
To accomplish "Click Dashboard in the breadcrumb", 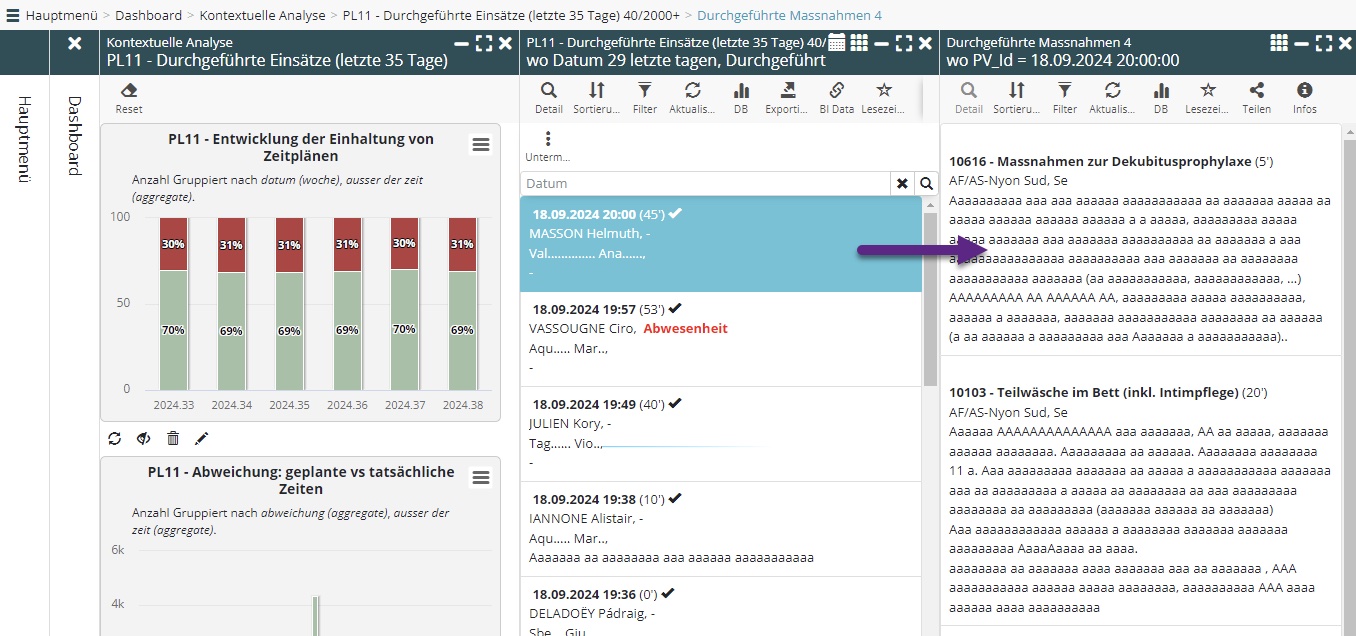I will tap(148, 15).
